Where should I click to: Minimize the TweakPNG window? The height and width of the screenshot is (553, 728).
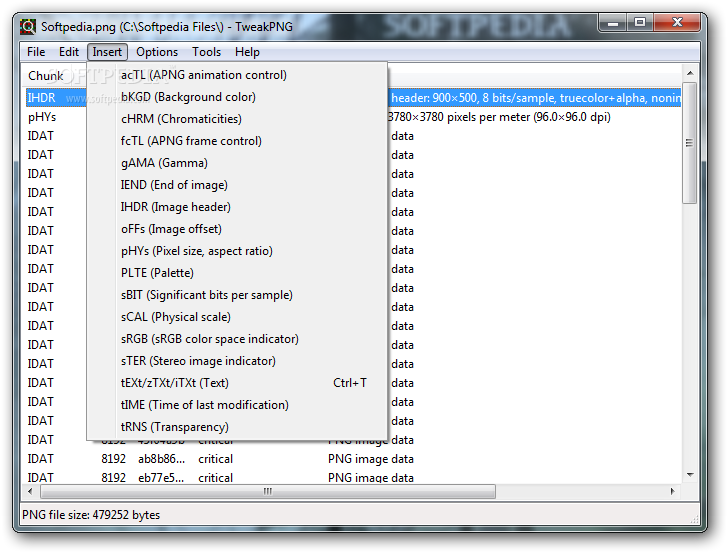point(613,22)
